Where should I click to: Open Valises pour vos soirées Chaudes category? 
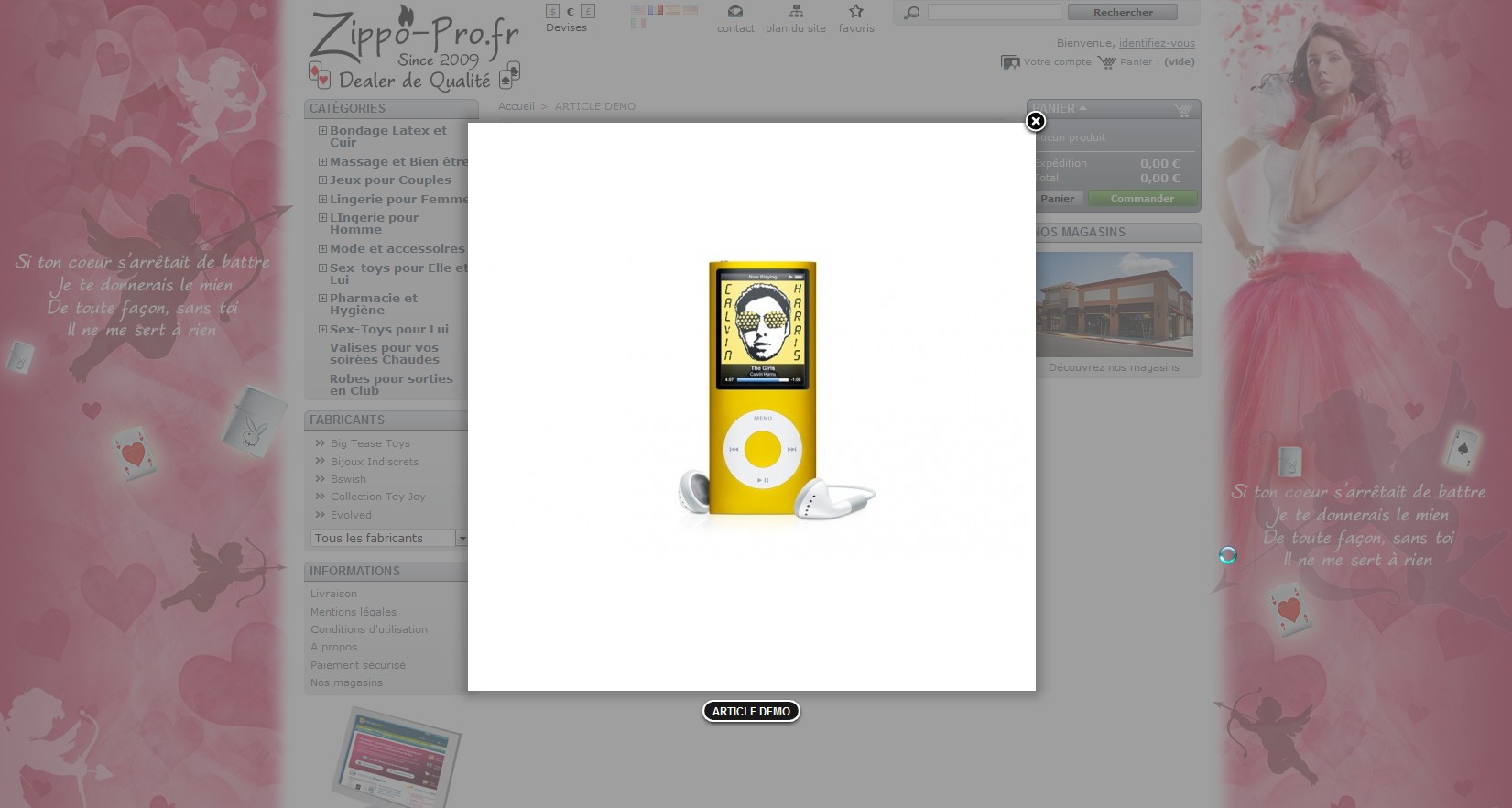[384, 354]
